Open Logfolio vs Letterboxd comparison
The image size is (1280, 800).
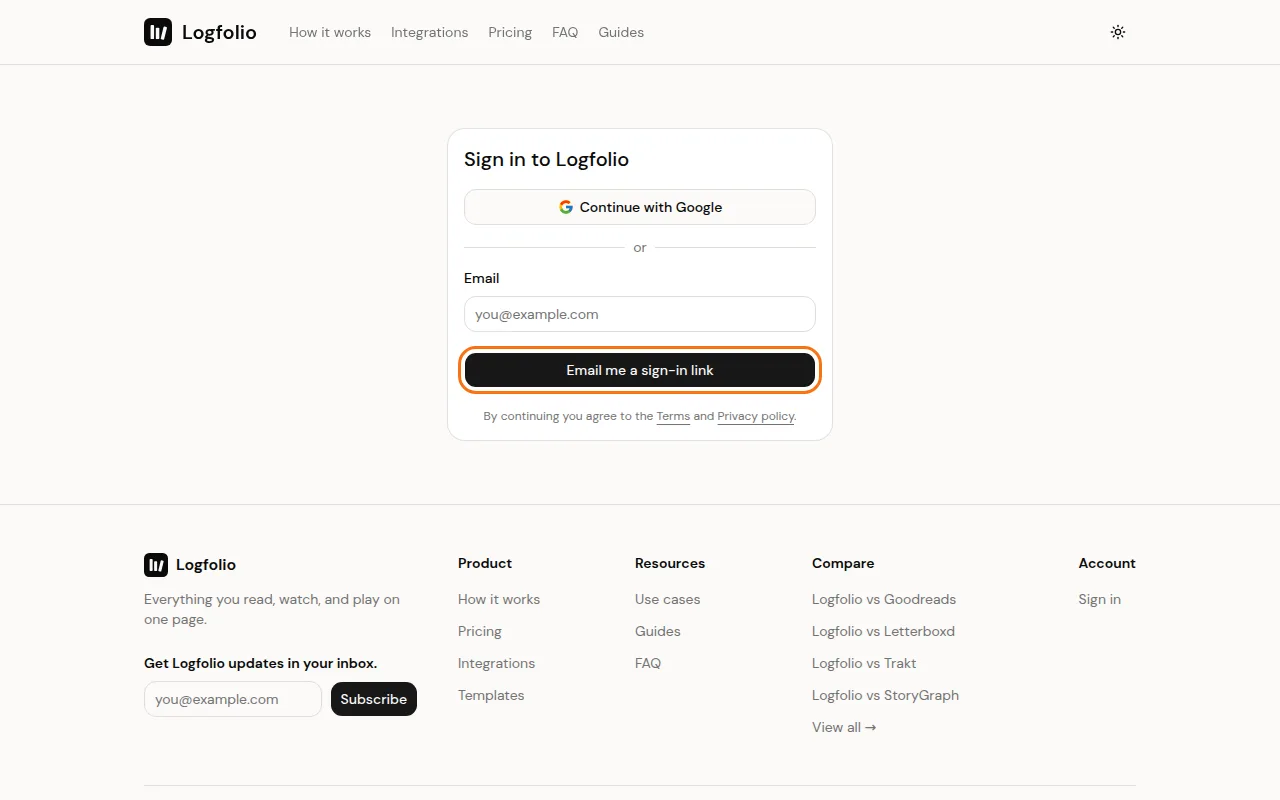883,631
